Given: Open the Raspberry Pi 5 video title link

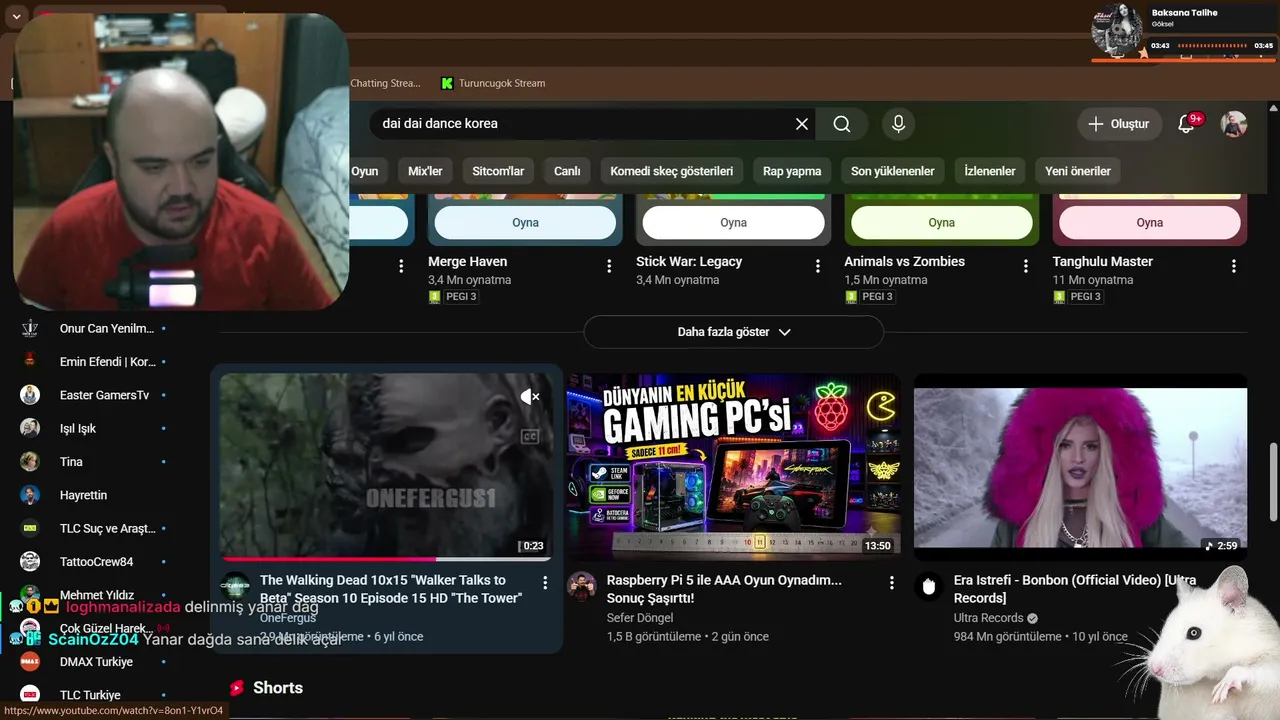Looking at the screenshot, I should [724, 589].
